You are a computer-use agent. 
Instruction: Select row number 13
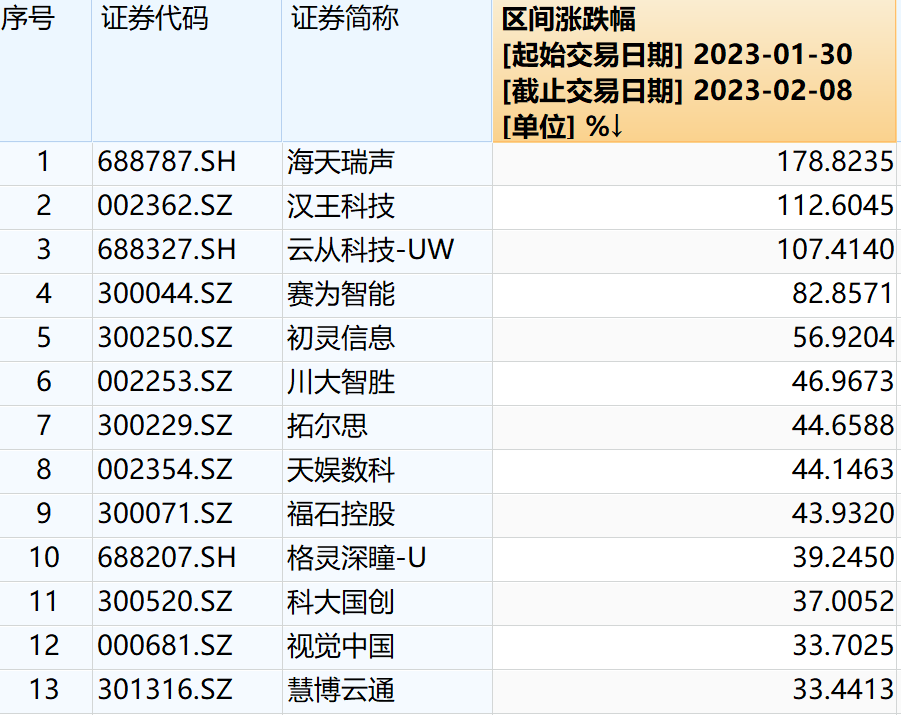coord(44,690)
